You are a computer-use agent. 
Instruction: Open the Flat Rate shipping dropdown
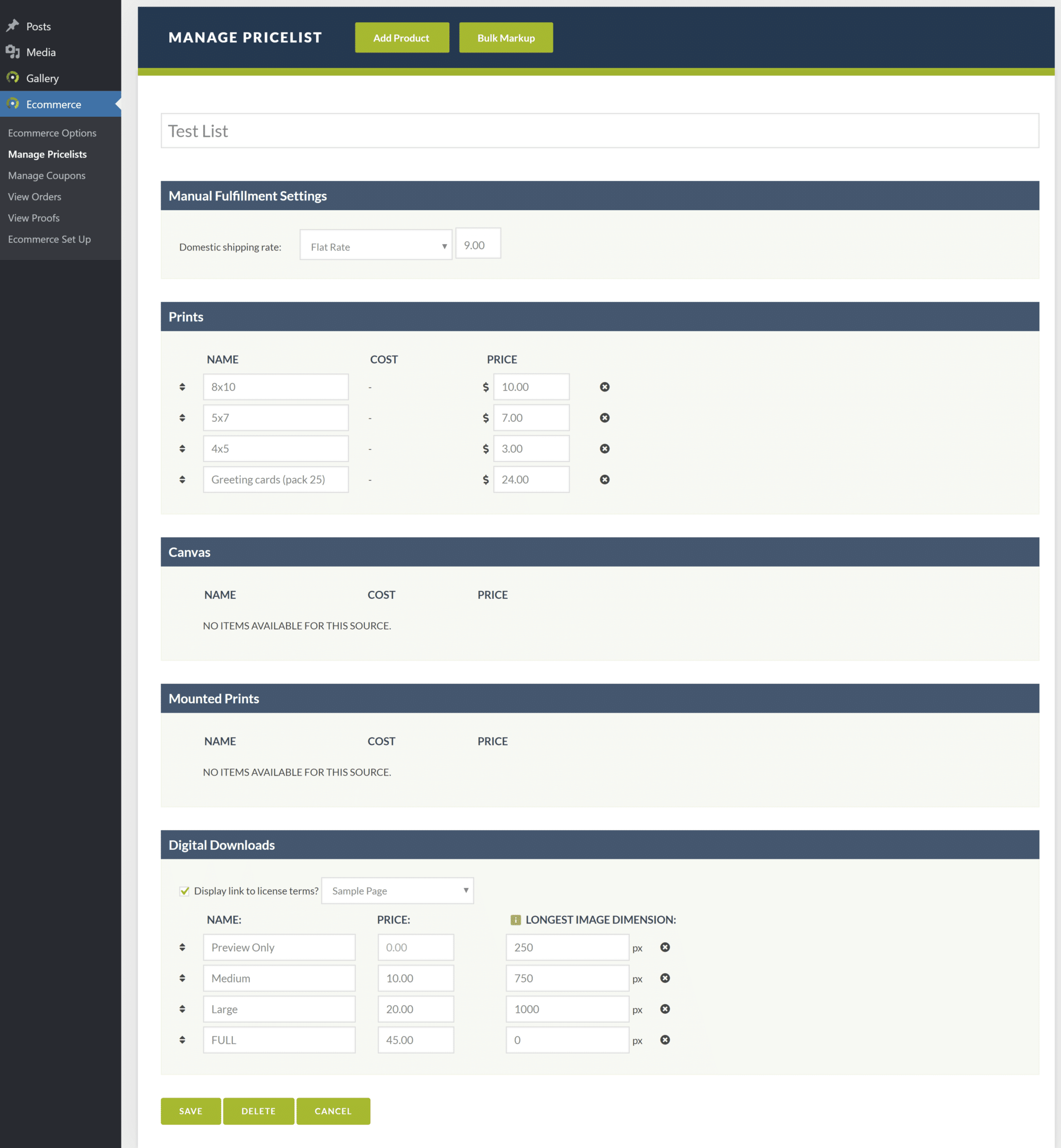coord(376,245)
